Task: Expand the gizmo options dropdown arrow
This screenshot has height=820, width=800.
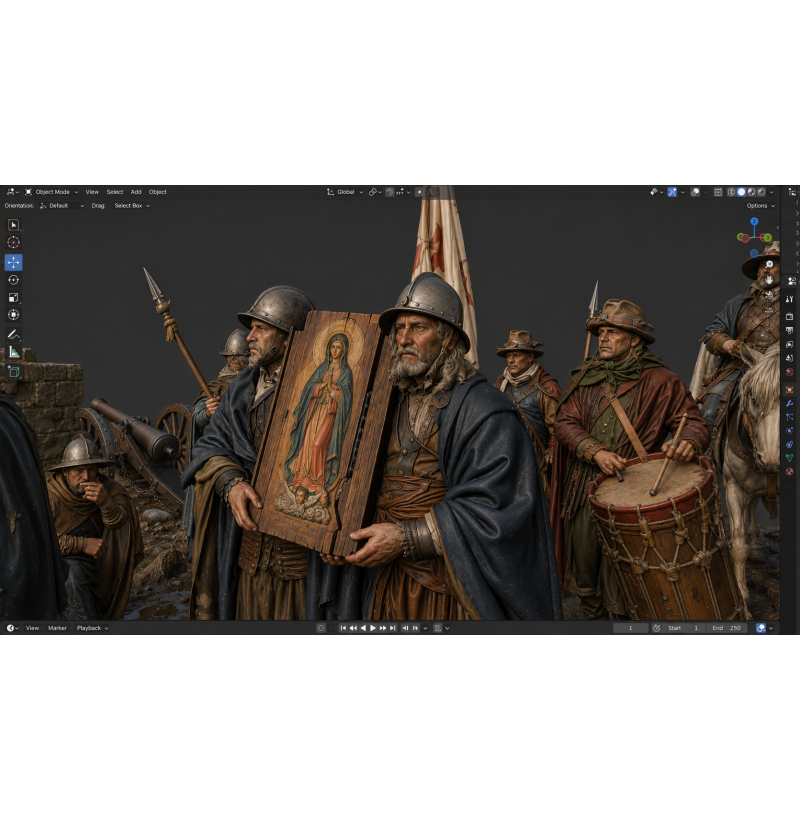Action: (682, 192)
